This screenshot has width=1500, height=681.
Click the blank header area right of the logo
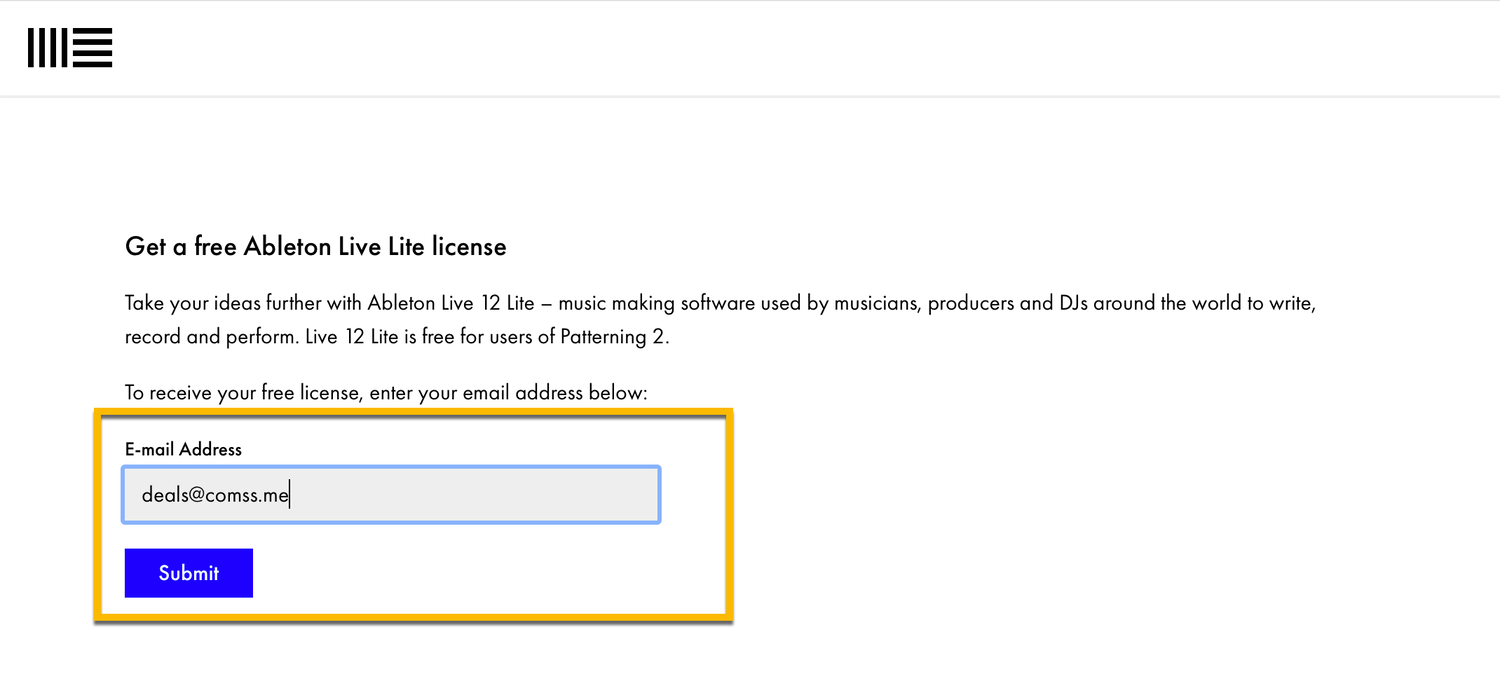pyautogui.click(x=800, y=48)
